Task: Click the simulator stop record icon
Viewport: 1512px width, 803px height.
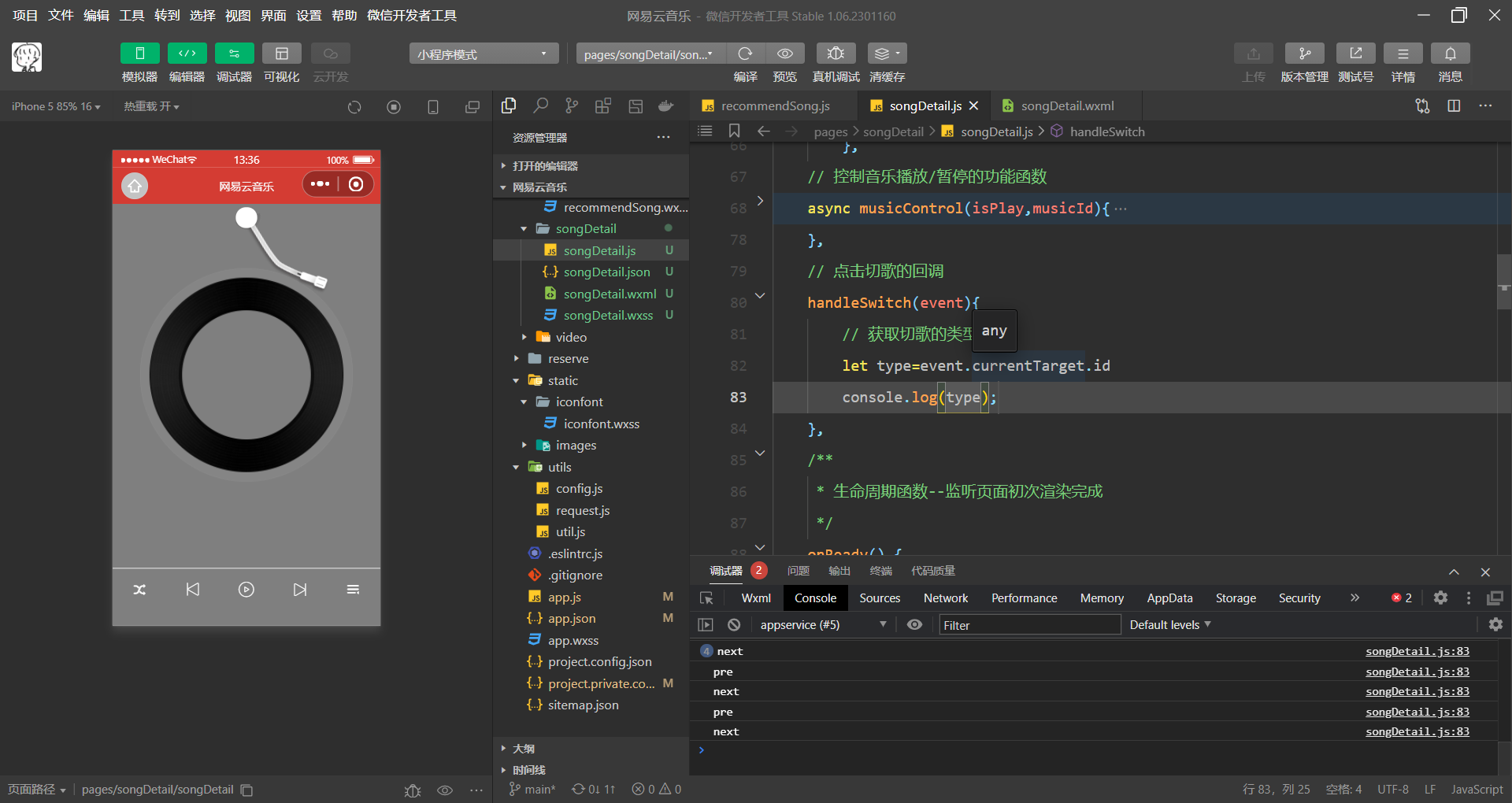Action: (394, 106)
